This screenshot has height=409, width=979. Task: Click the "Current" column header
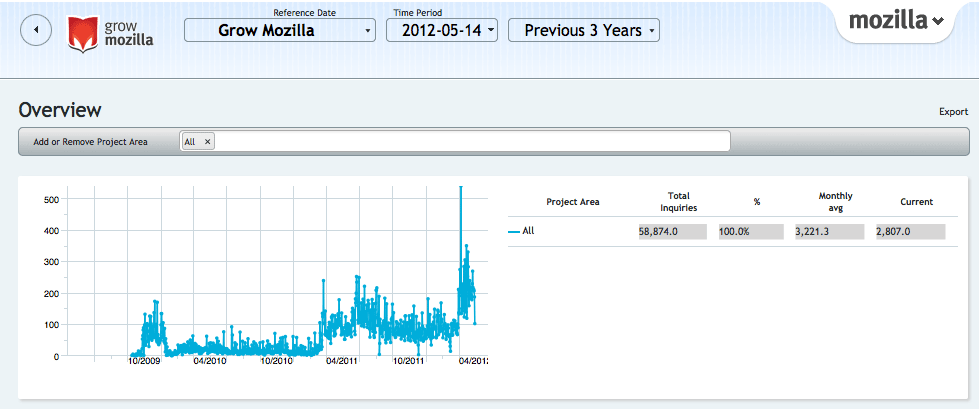click(x=916, y=202)
